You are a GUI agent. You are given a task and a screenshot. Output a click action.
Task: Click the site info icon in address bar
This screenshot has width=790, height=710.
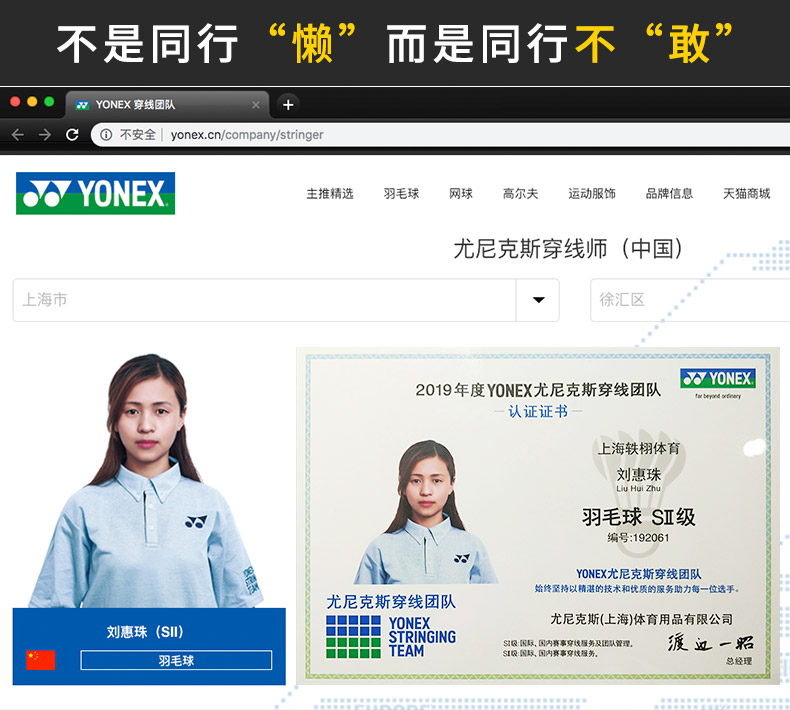tap(106, 135)
